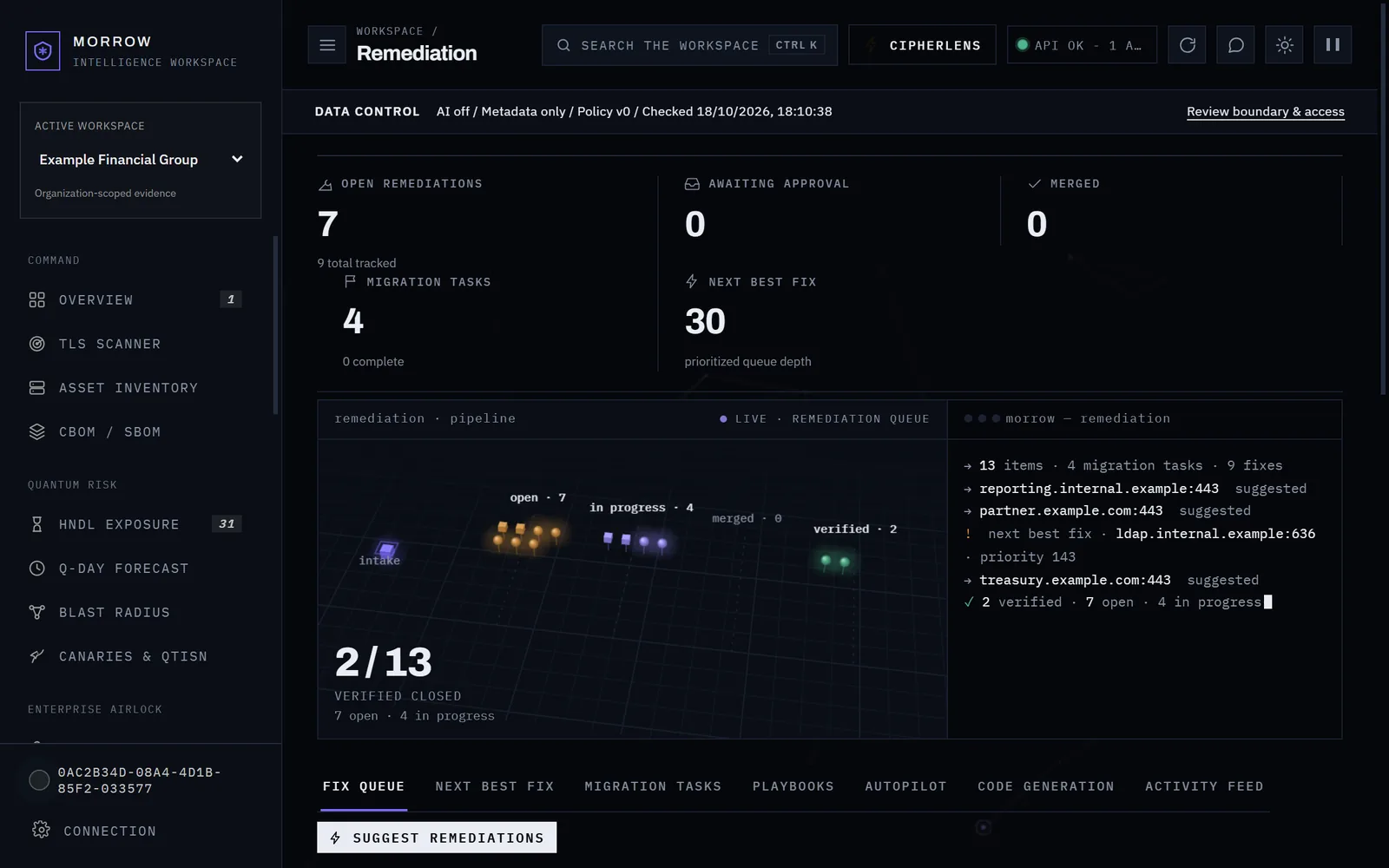
Task: Click partner.example.com:443 terminal entry
Action: [1070, 511]
